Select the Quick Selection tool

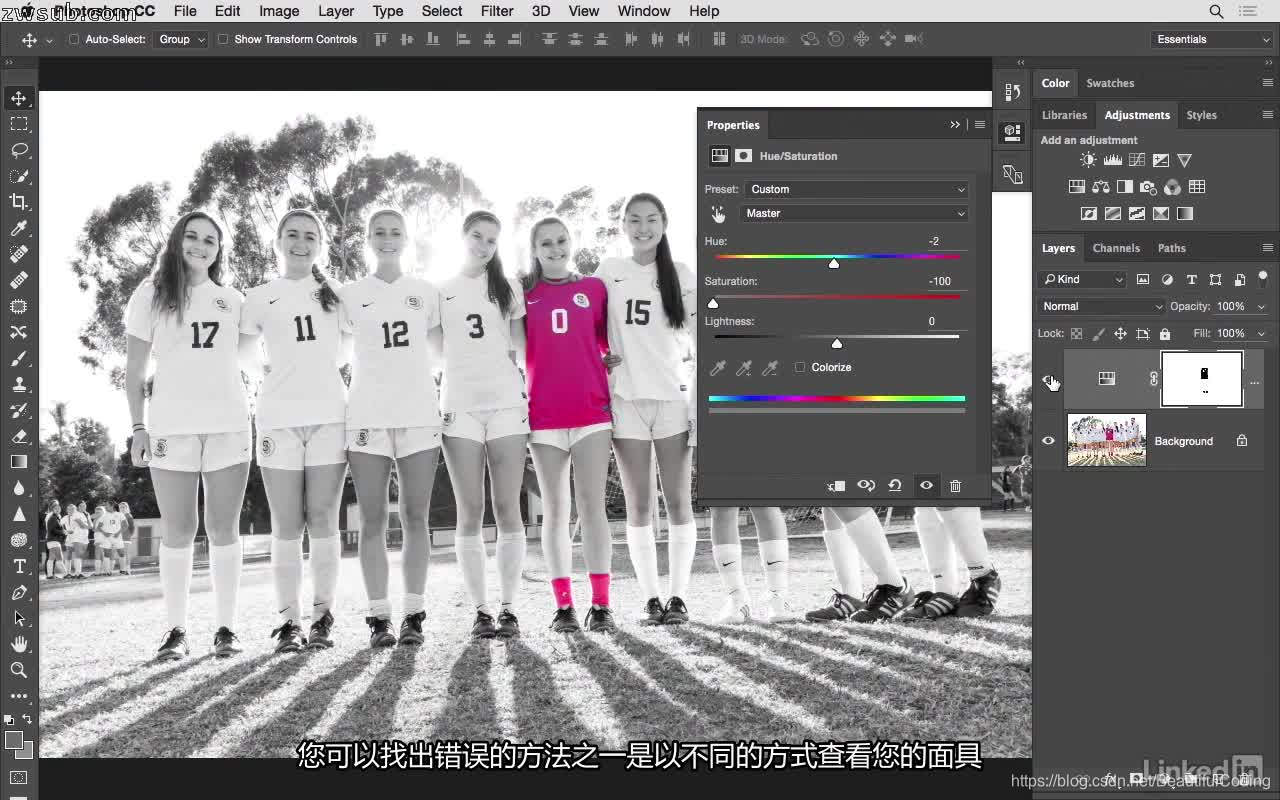point(19,176)
